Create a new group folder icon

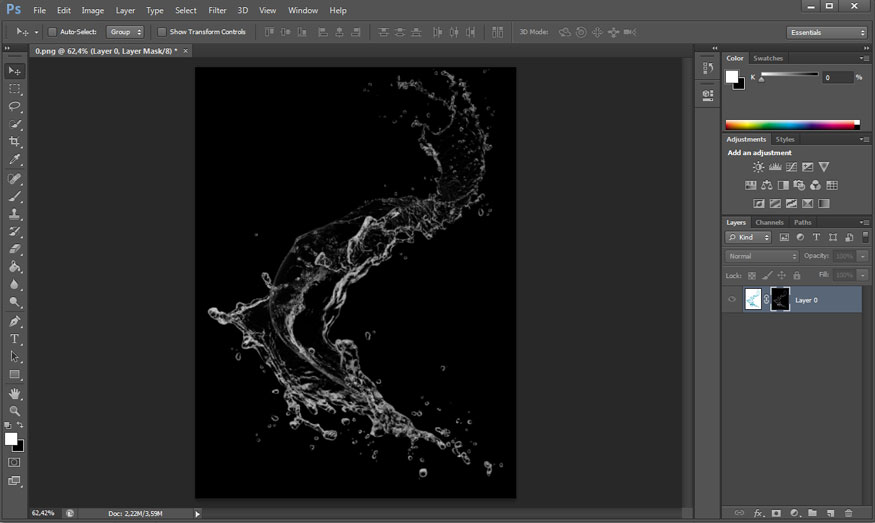click(x=812, y=512)
